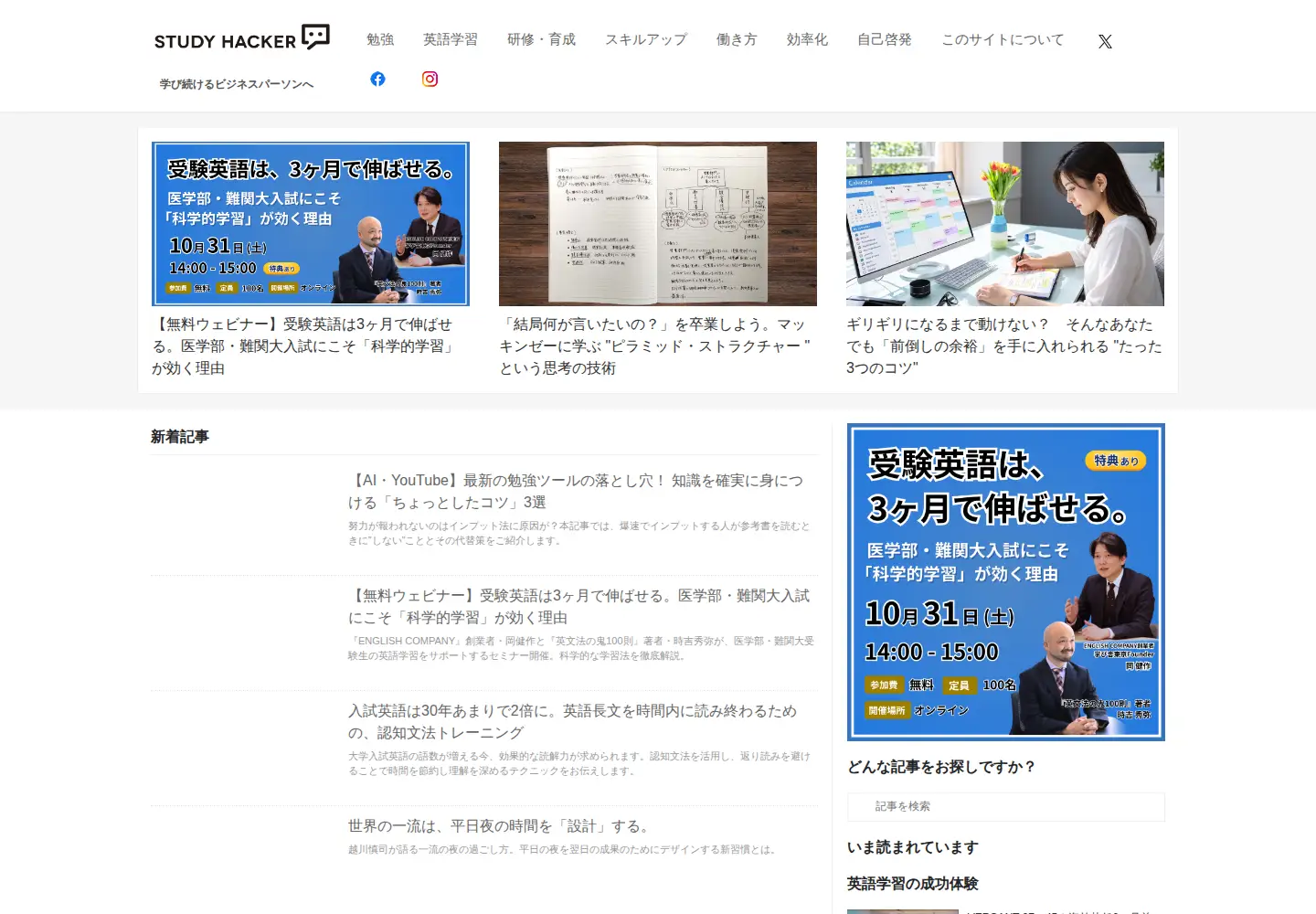The height and width of the screenshot is (914, 1316).
Task: Open the X (Twitter) social icon
Action: pyautogui.click(x=1105, y=41)
